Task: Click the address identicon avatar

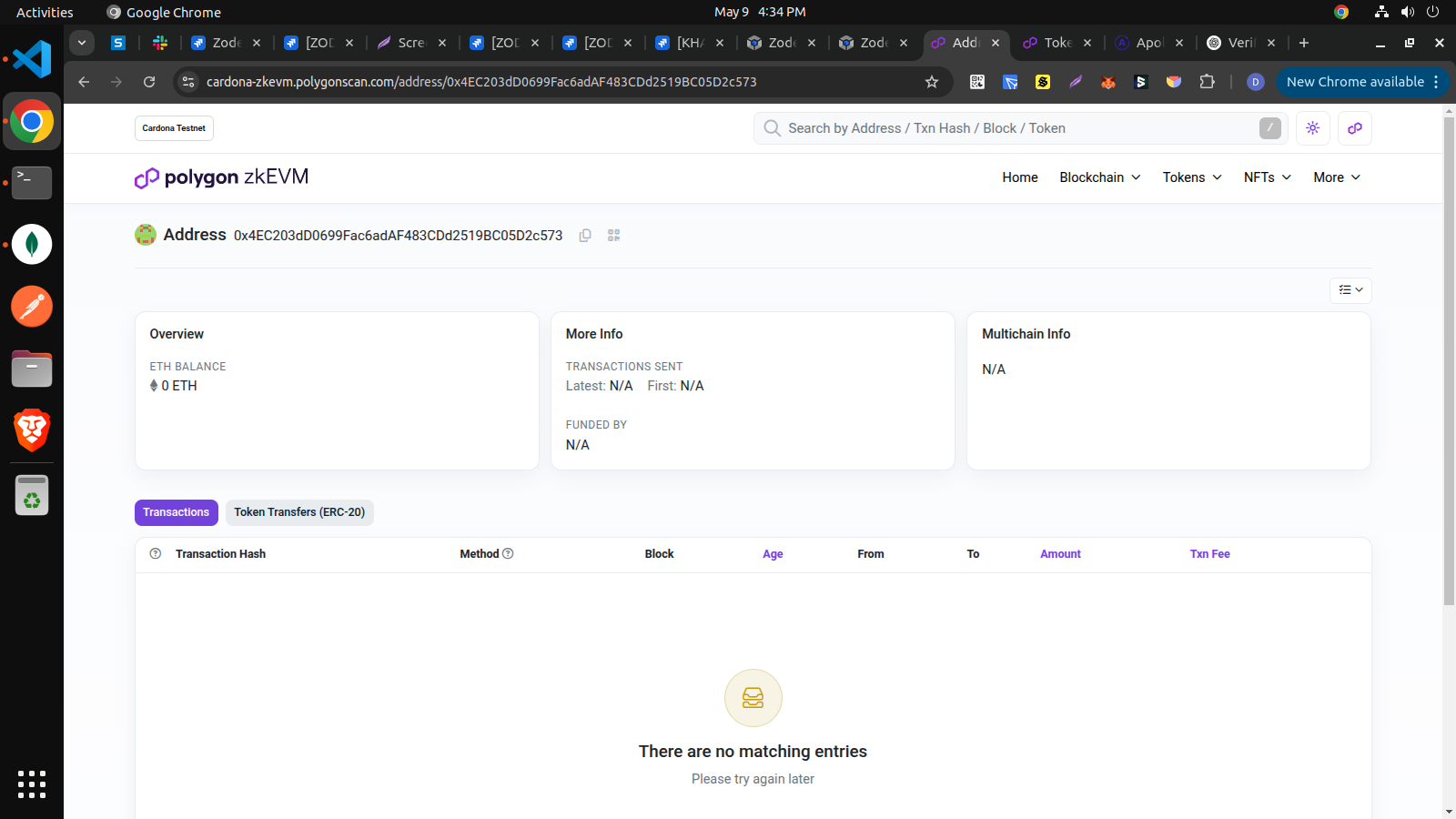Action: 146,235
